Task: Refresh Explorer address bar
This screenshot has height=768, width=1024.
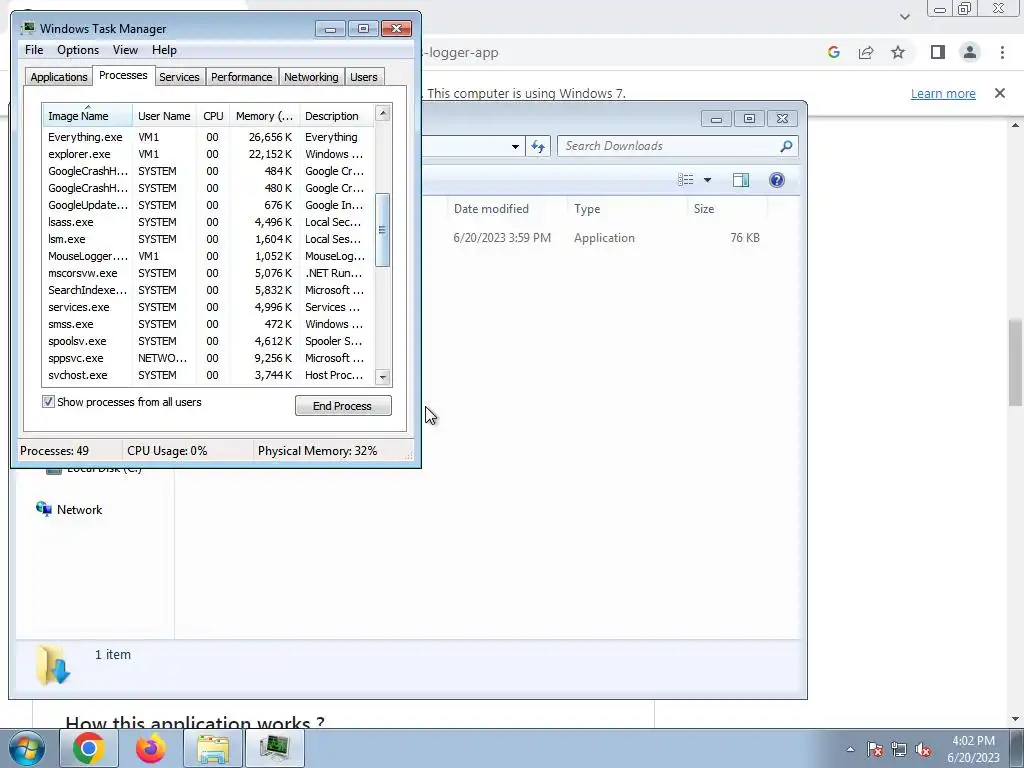Action: 537,146
